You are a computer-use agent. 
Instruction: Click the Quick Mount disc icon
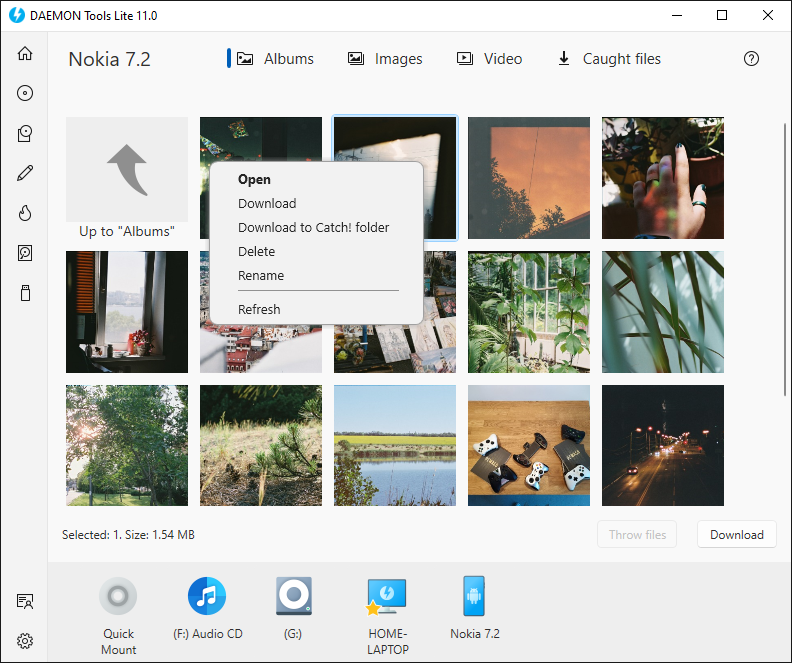point(119,597)
